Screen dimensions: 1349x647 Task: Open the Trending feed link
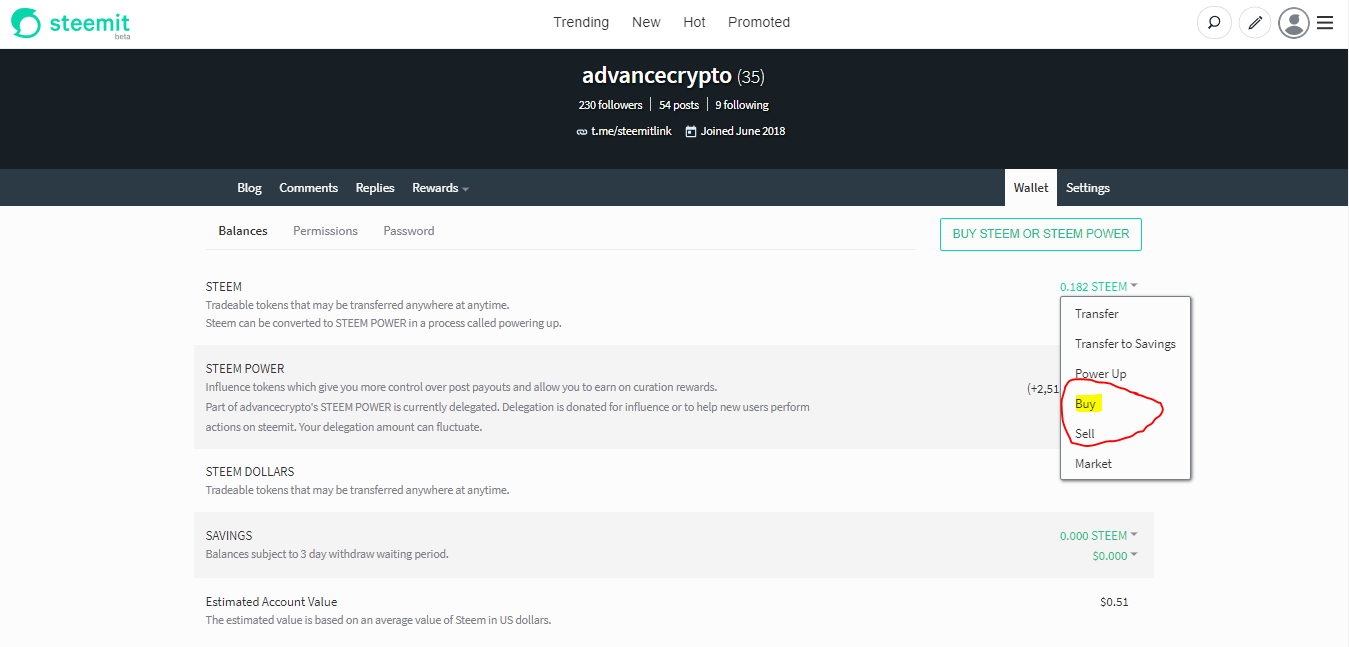tap(581, 22)
